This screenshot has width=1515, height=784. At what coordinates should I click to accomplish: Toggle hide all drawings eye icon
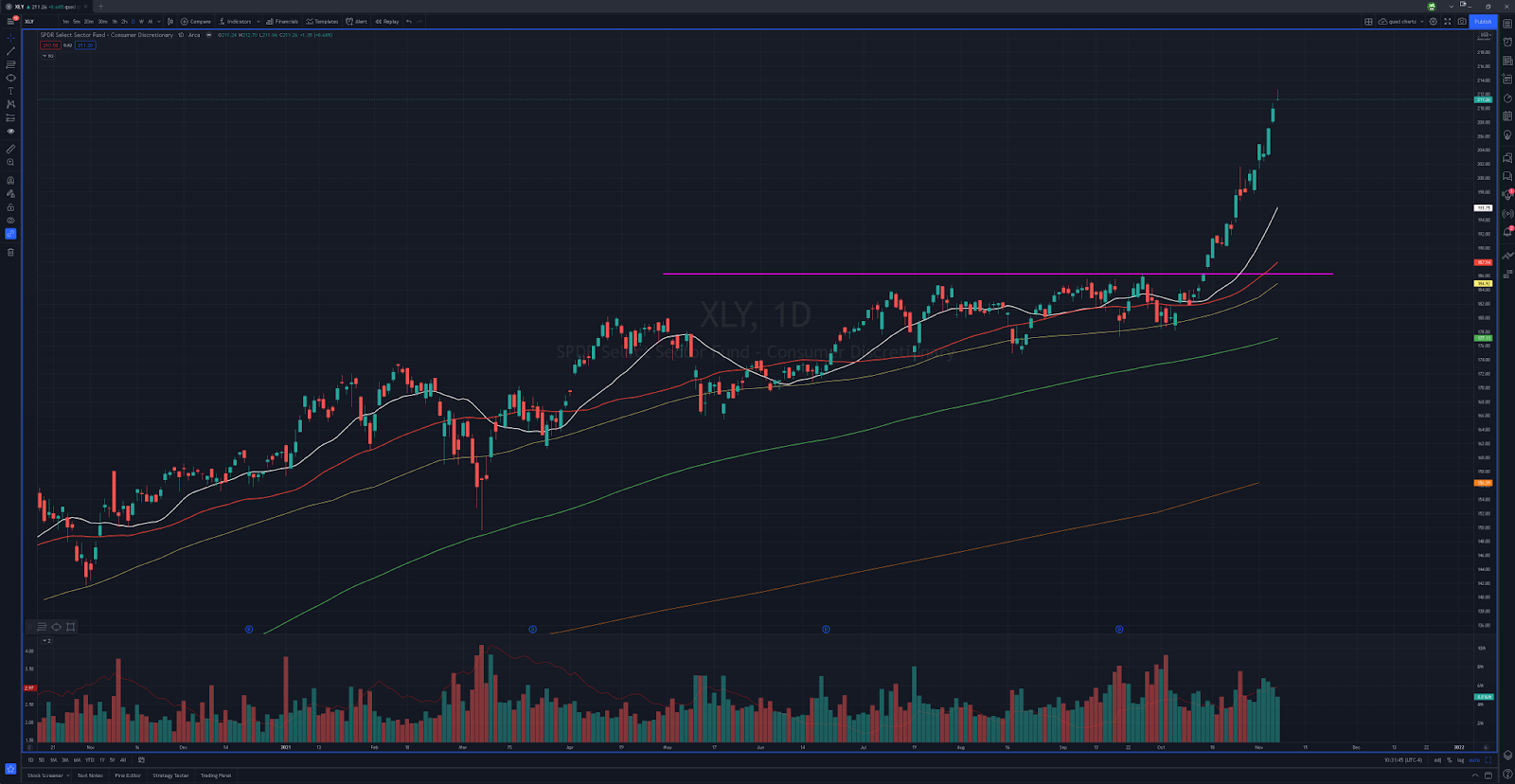pyautogui.click(x=10, y=221)
